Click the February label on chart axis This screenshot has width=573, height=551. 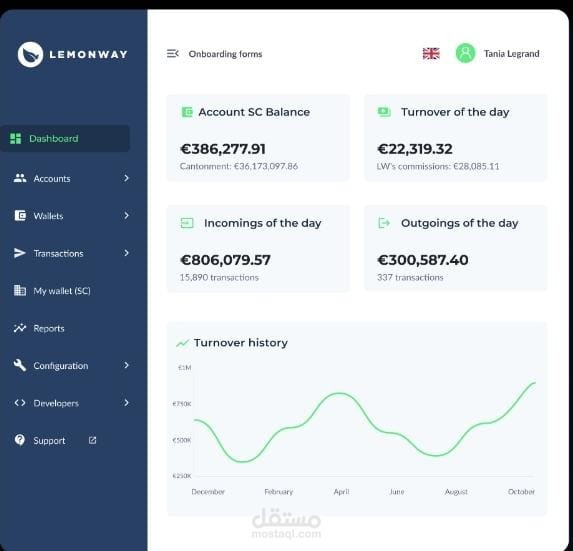(x=279, y=492)
